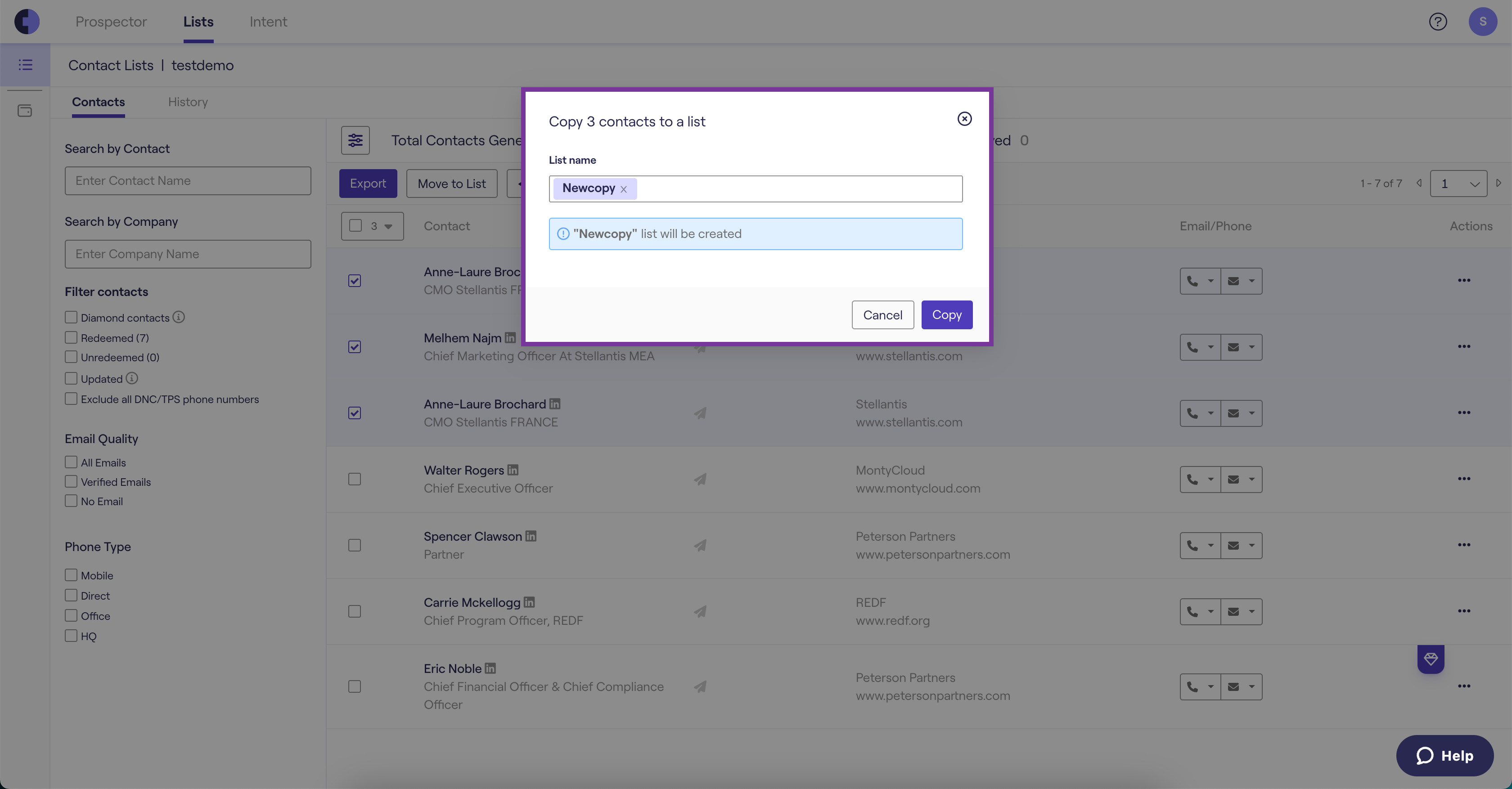Remove the Newcopy tag from list name
Viewport: 1512px width, 789px height.
[624, 189]
